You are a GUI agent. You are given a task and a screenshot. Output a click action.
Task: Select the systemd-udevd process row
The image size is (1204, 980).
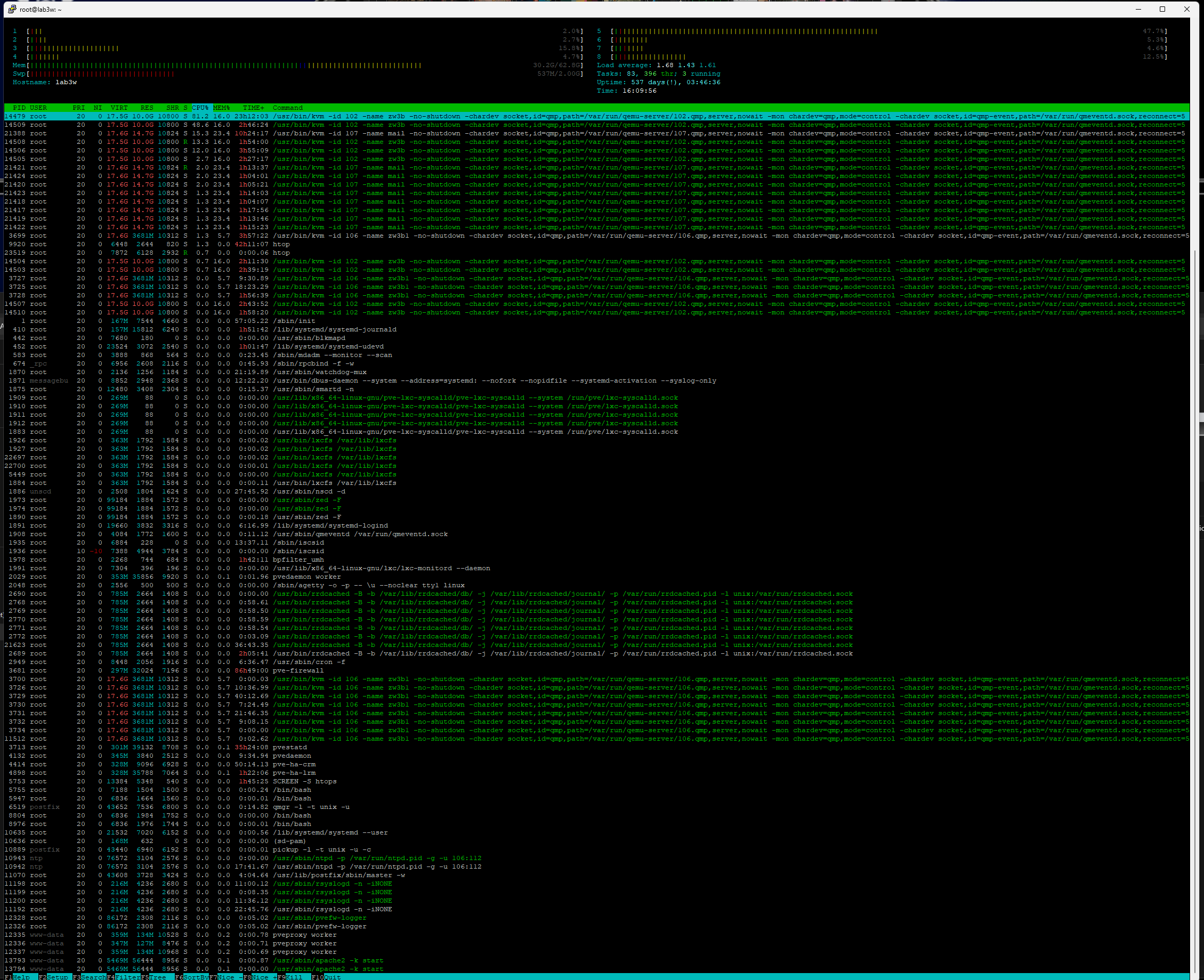[x=596, y=346]
